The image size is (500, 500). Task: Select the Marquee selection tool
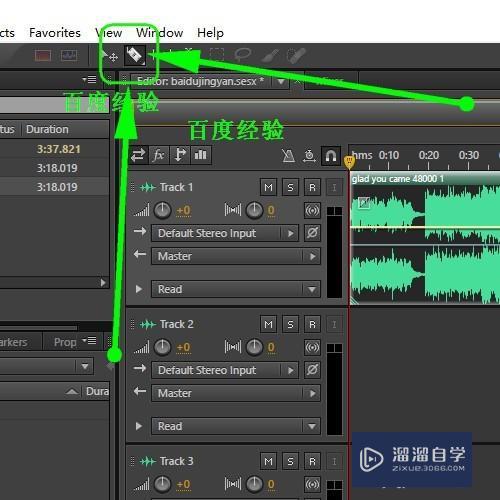(217, 55)
